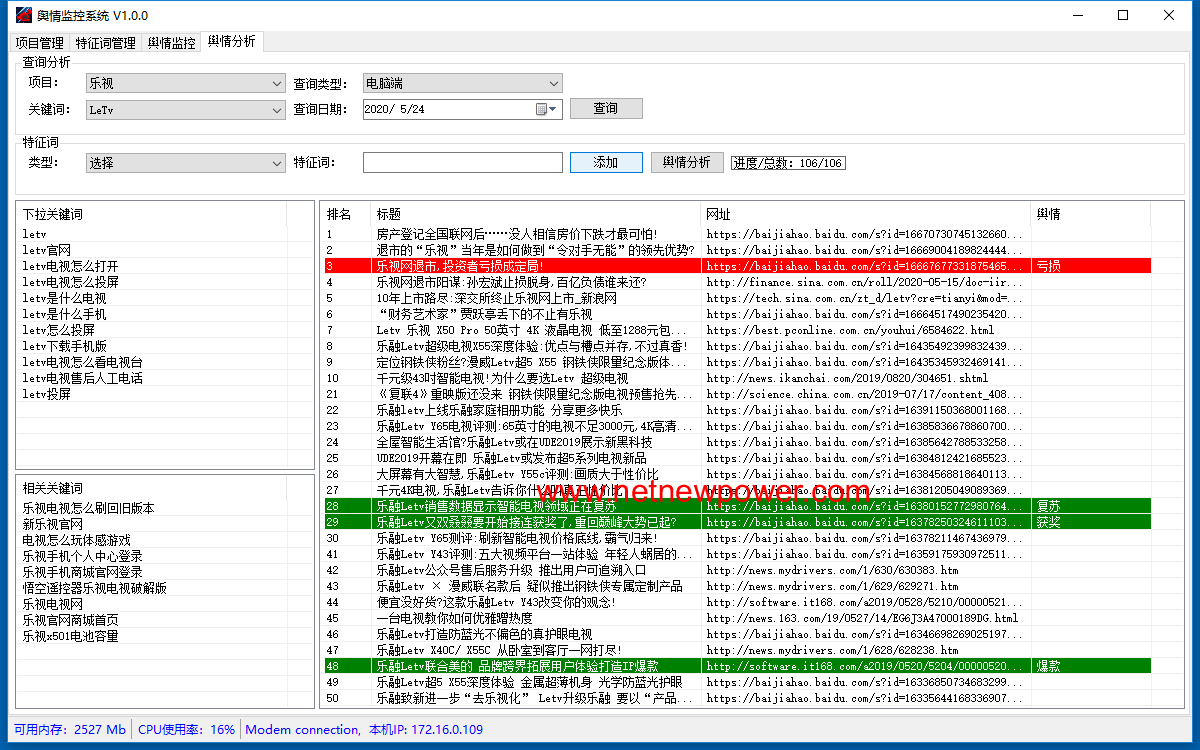
Task: Click the 网址 column header
Action: pyautogui.click(x=865, y=214)
